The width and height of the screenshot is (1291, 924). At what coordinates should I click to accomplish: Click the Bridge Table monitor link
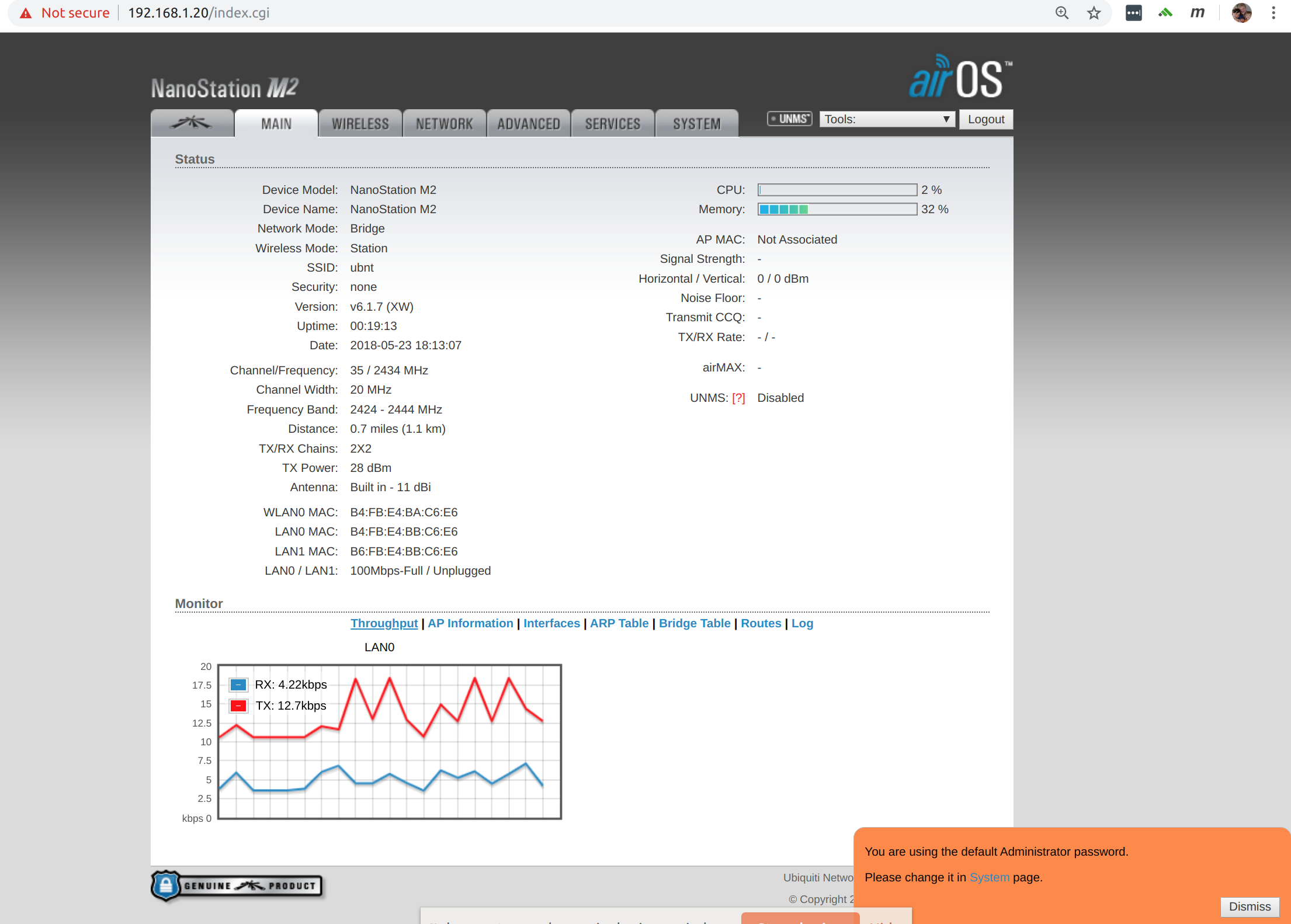click(693, 622)
